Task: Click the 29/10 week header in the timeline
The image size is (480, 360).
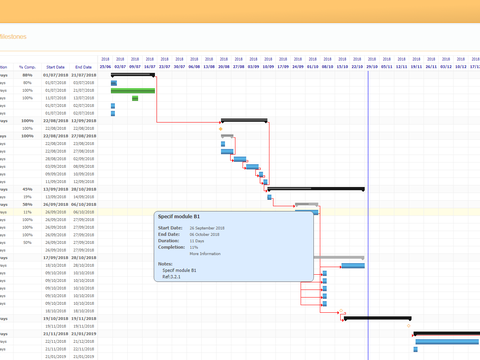Action: [x=372, y=67]
